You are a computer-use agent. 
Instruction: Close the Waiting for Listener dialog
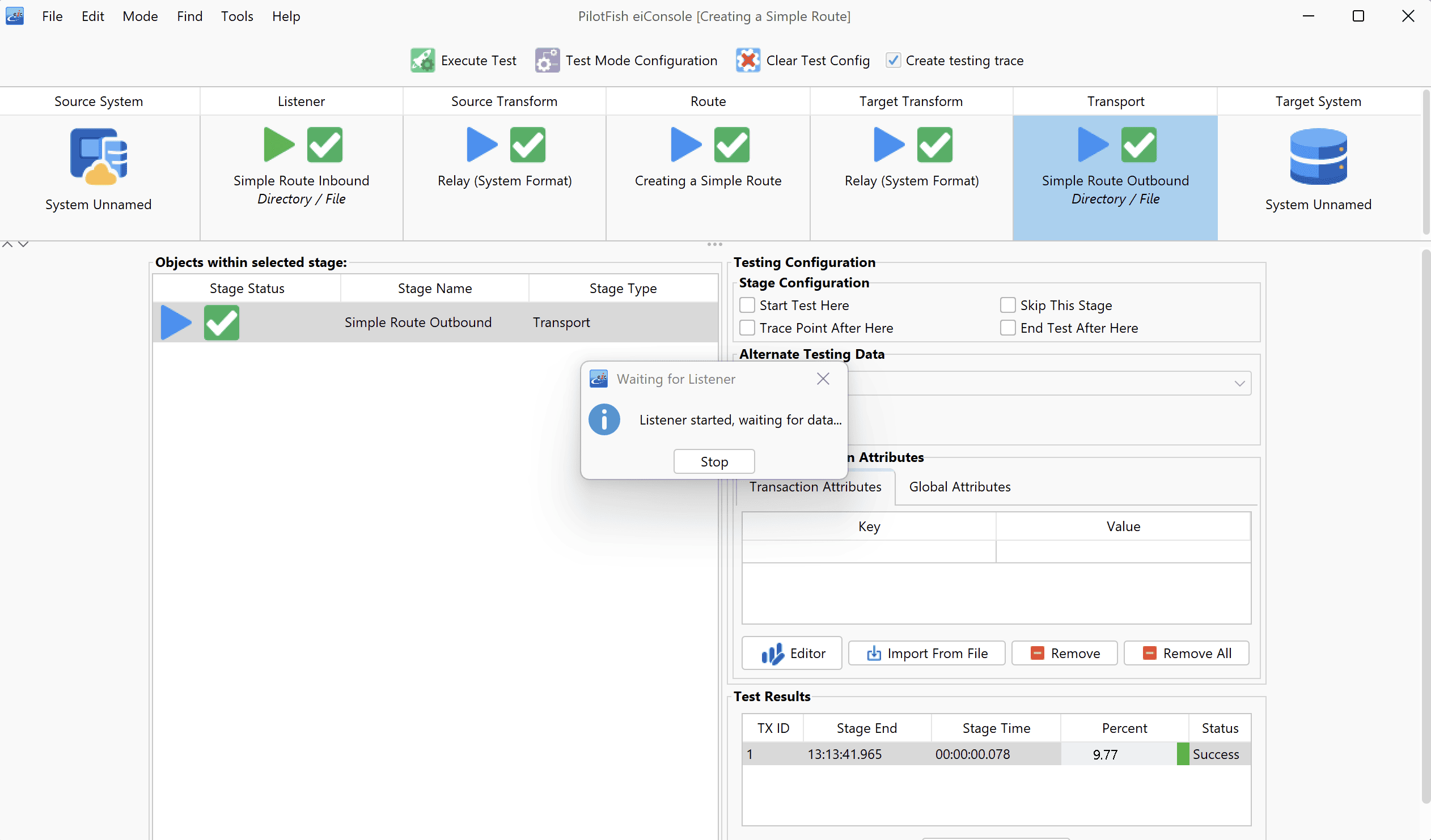point(823,379)
